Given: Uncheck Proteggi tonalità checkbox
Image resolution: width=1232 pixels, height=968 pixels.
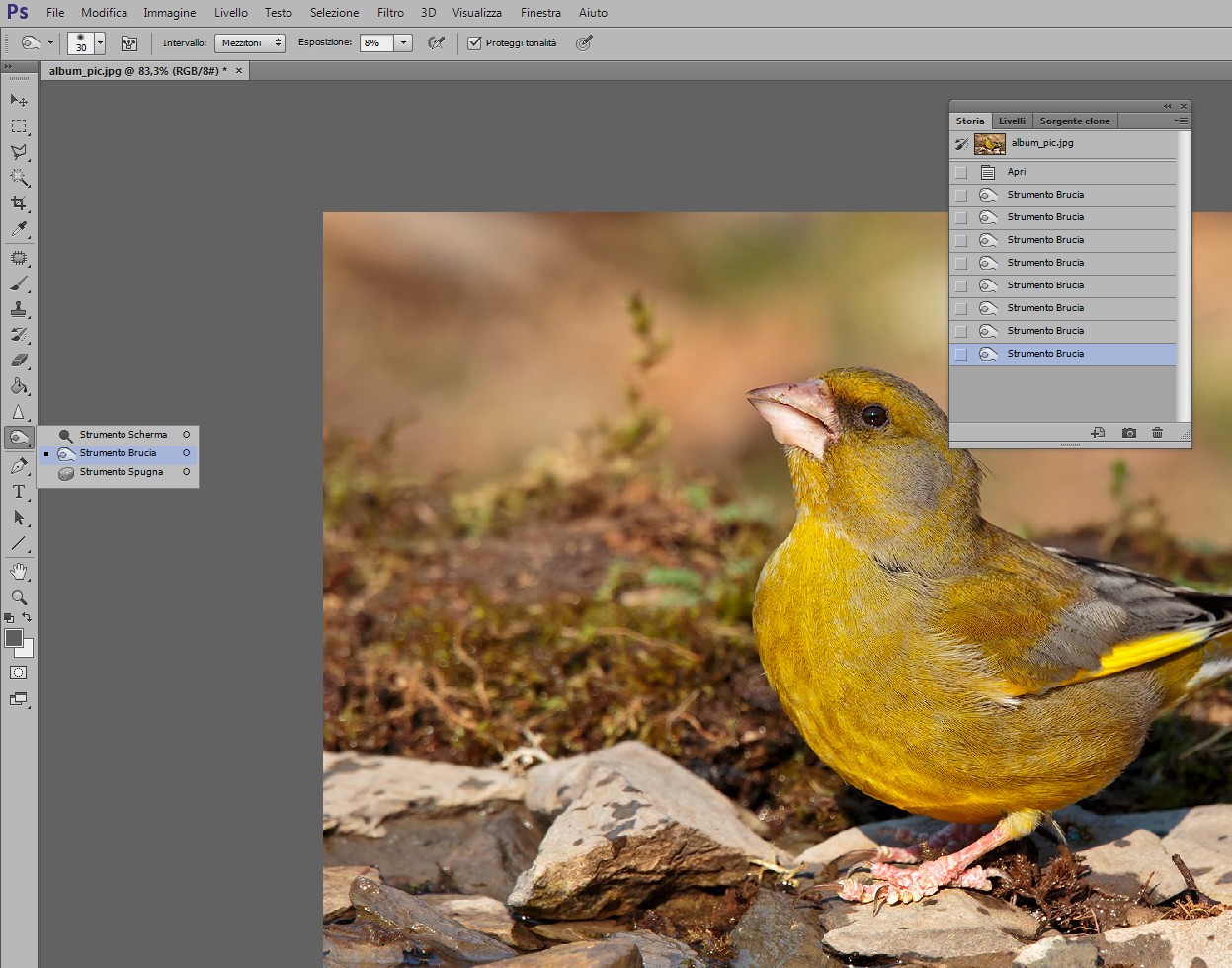Looking at the screenshot, I should tap(474, 43).
